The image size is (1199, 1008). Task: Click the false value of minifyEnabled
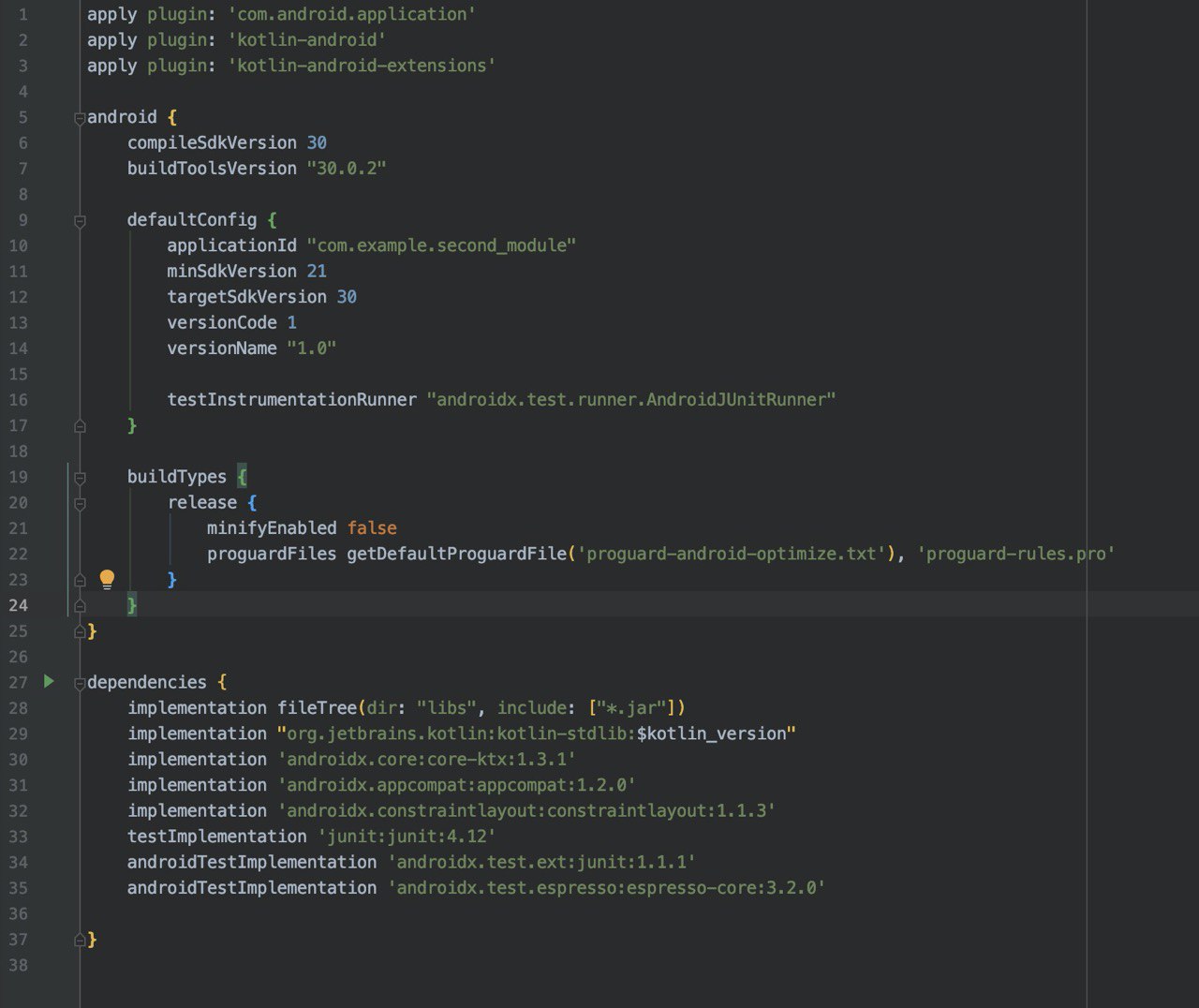[x=372, y=528]
